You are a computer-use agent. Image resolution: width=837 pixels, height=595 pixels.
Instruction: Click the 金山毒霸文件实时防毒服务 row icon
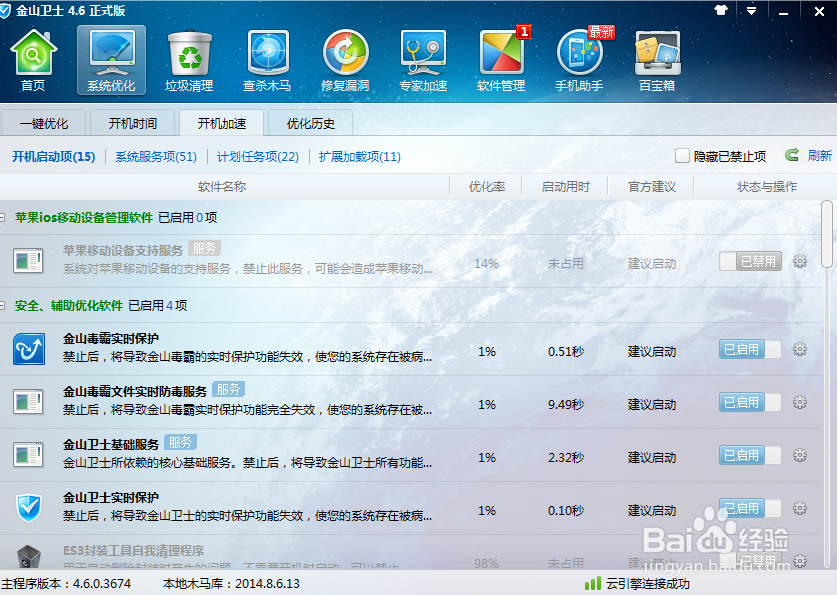coord(28,402)
